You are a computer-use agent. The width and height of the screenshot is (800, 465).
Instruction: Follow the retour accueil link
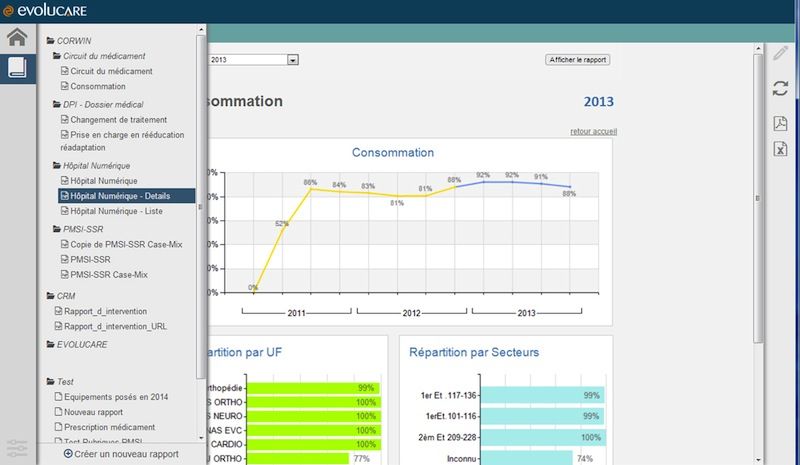tap(592, 131)
